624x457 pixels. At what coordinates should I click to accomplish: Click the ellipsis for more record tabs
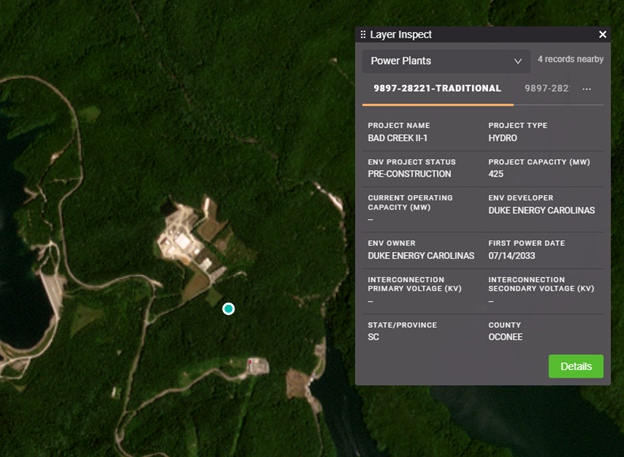point(587,89)
